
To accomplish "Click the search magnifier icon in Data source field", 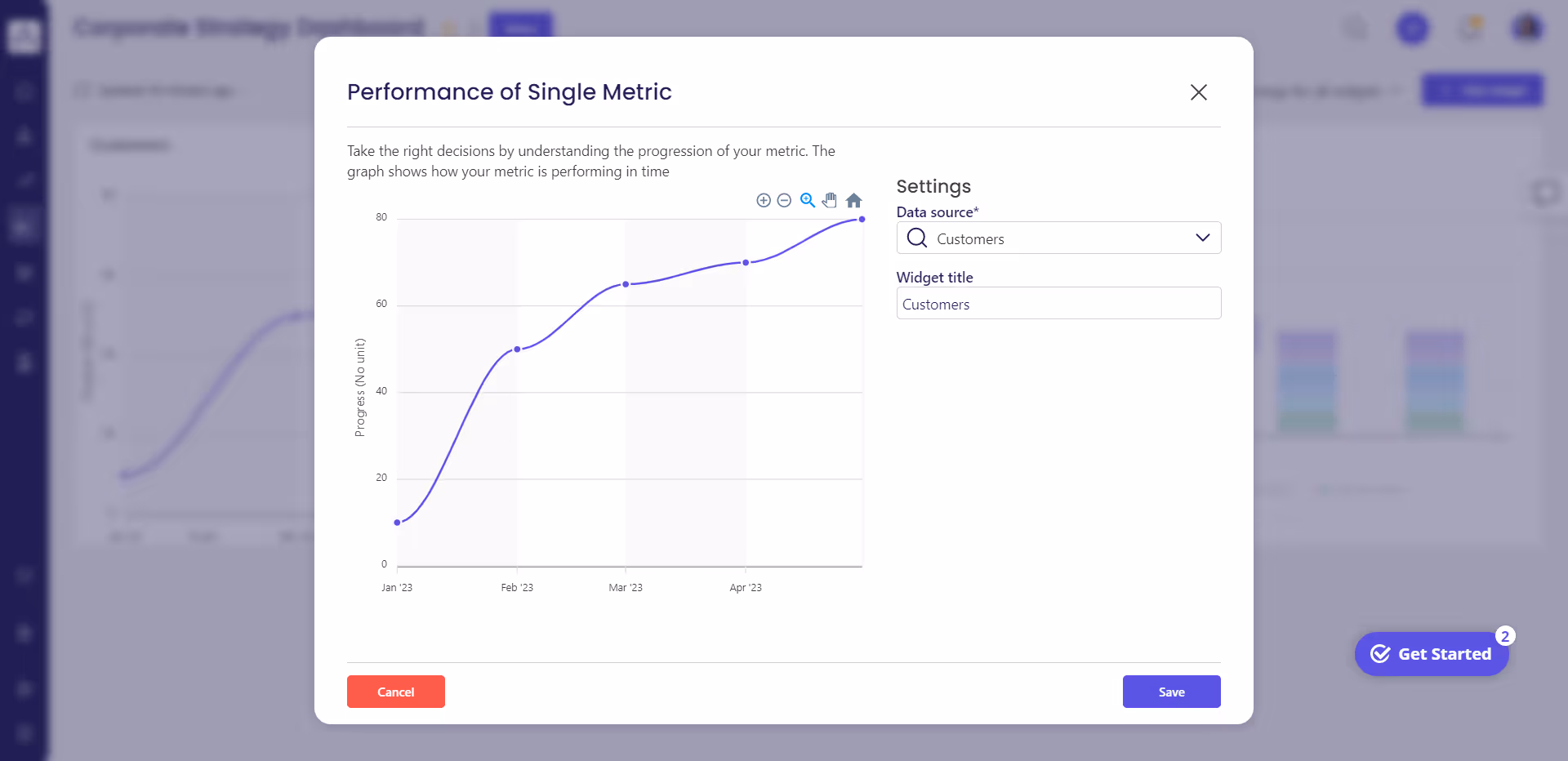I will pos(916,238).
